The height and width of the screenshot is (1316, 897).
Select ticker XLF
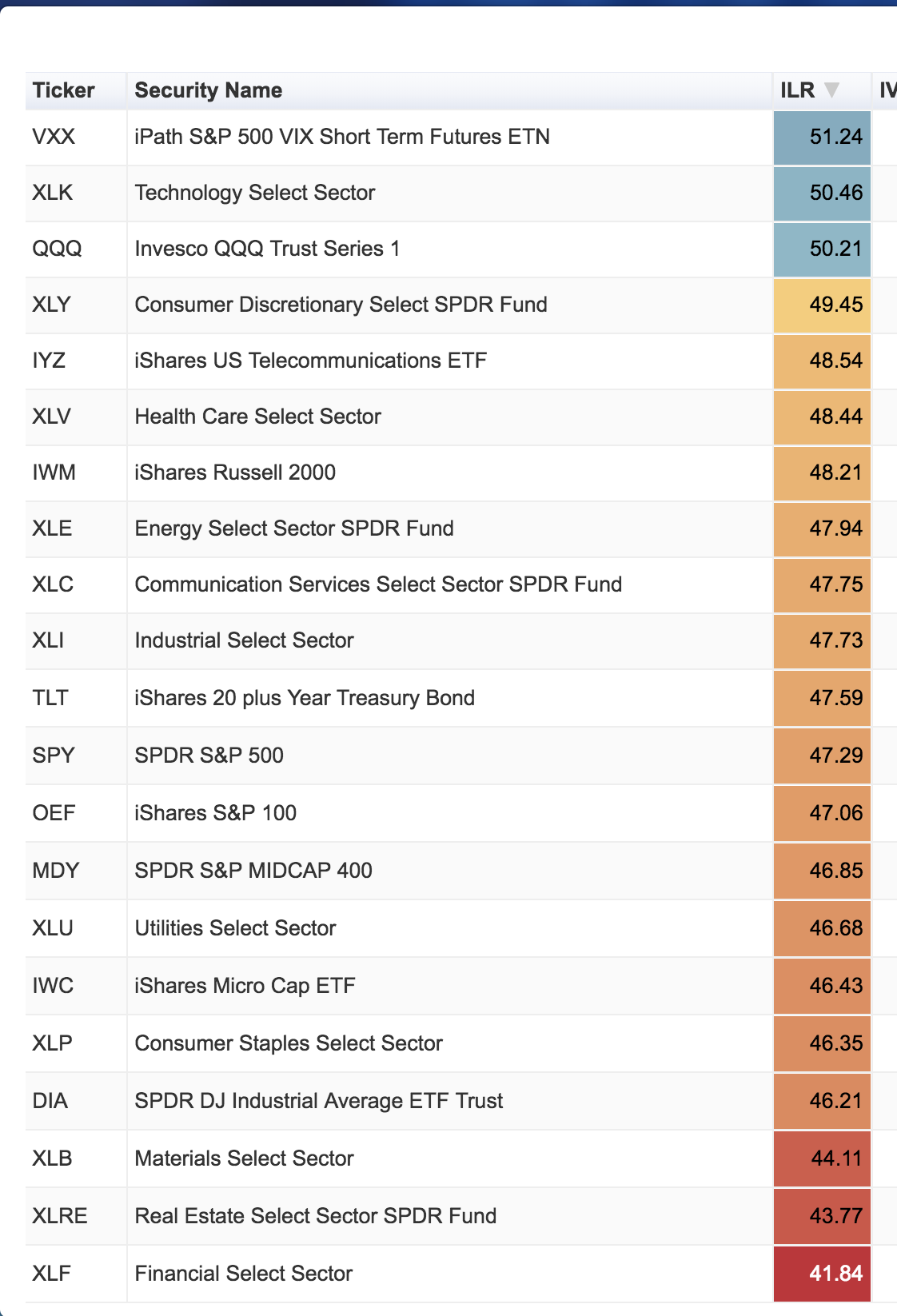(x=52, y=1274)
